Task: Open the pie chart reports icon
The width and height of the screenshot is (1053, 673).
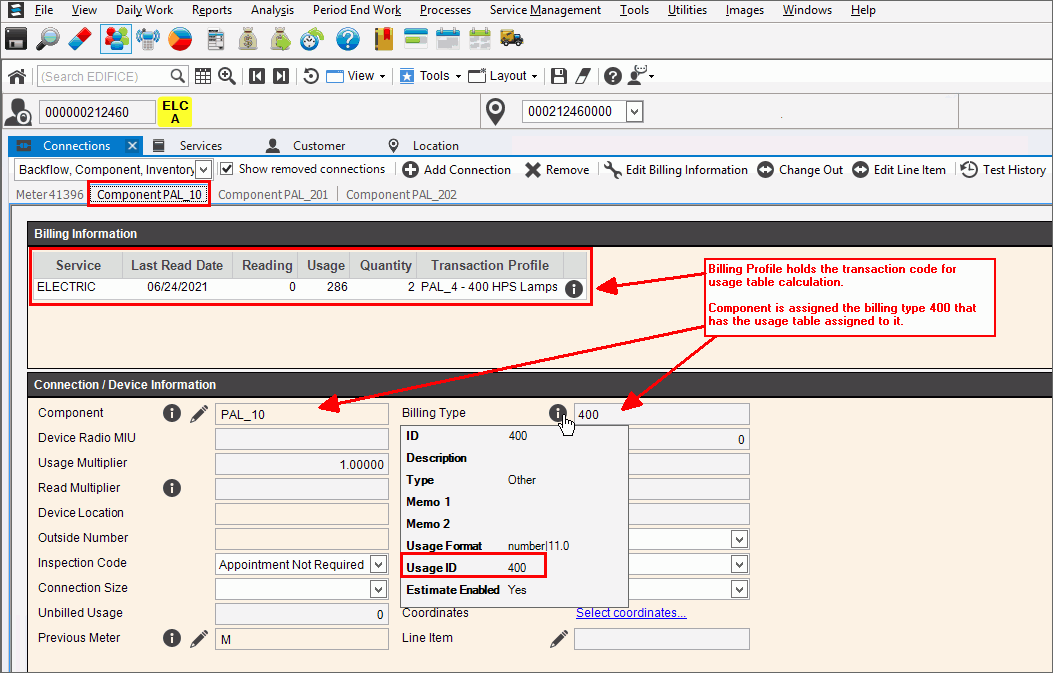Action: 180,39
